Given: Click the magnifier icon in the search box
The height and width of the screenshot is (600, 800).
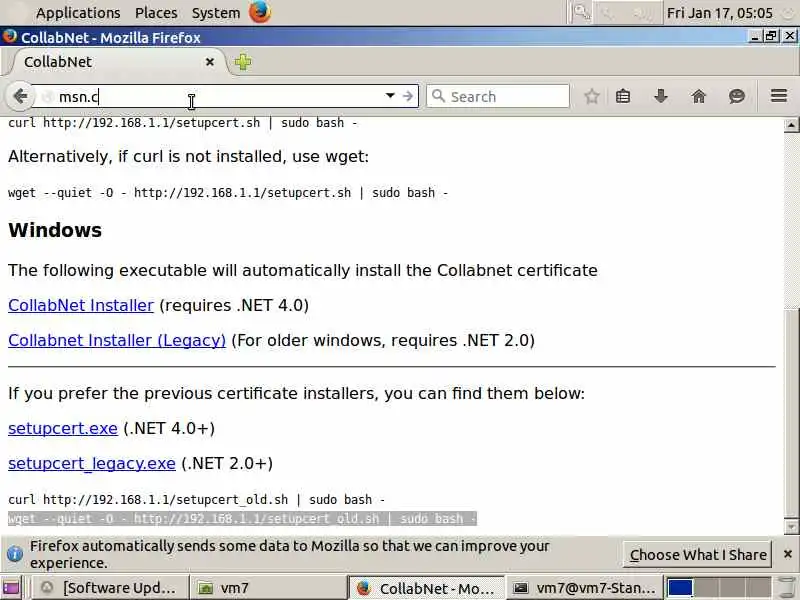Looking at the screenshot, I should (438, 96).
